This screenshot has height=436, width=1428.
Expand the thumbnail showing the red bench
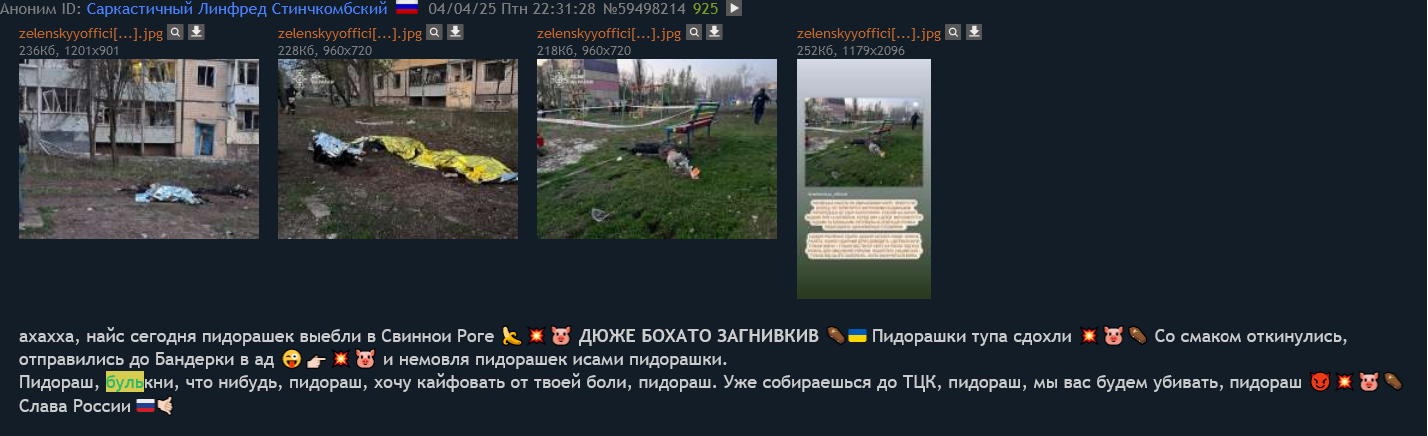657,149
